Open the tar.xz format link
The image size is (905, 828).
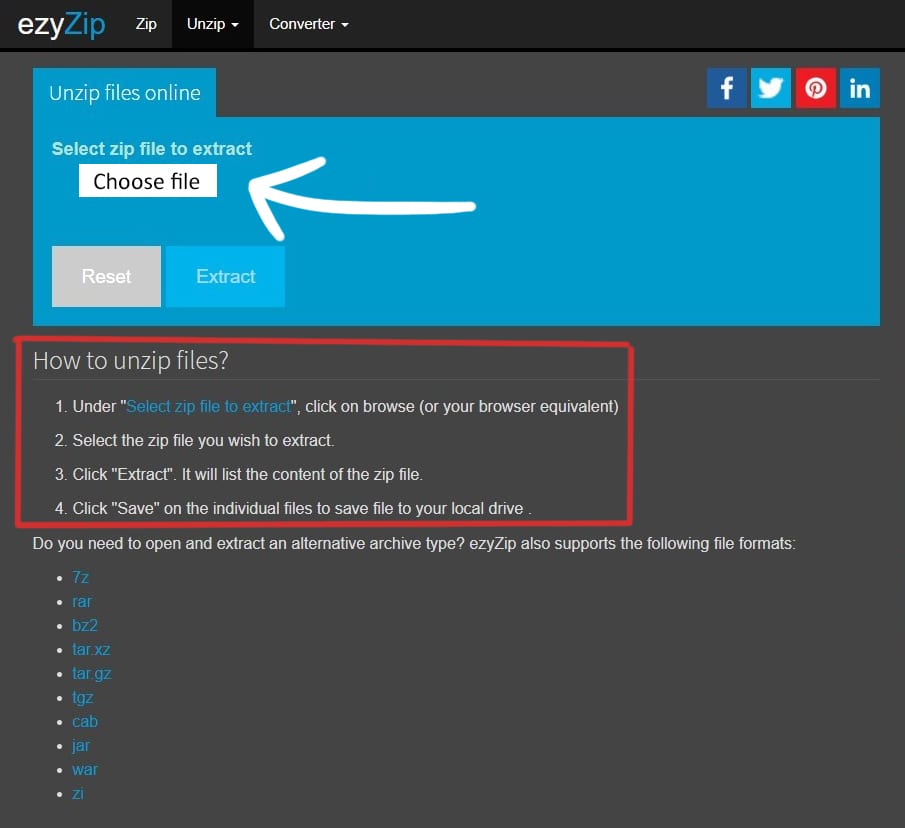pyautogui.click(x=91, y=649)
